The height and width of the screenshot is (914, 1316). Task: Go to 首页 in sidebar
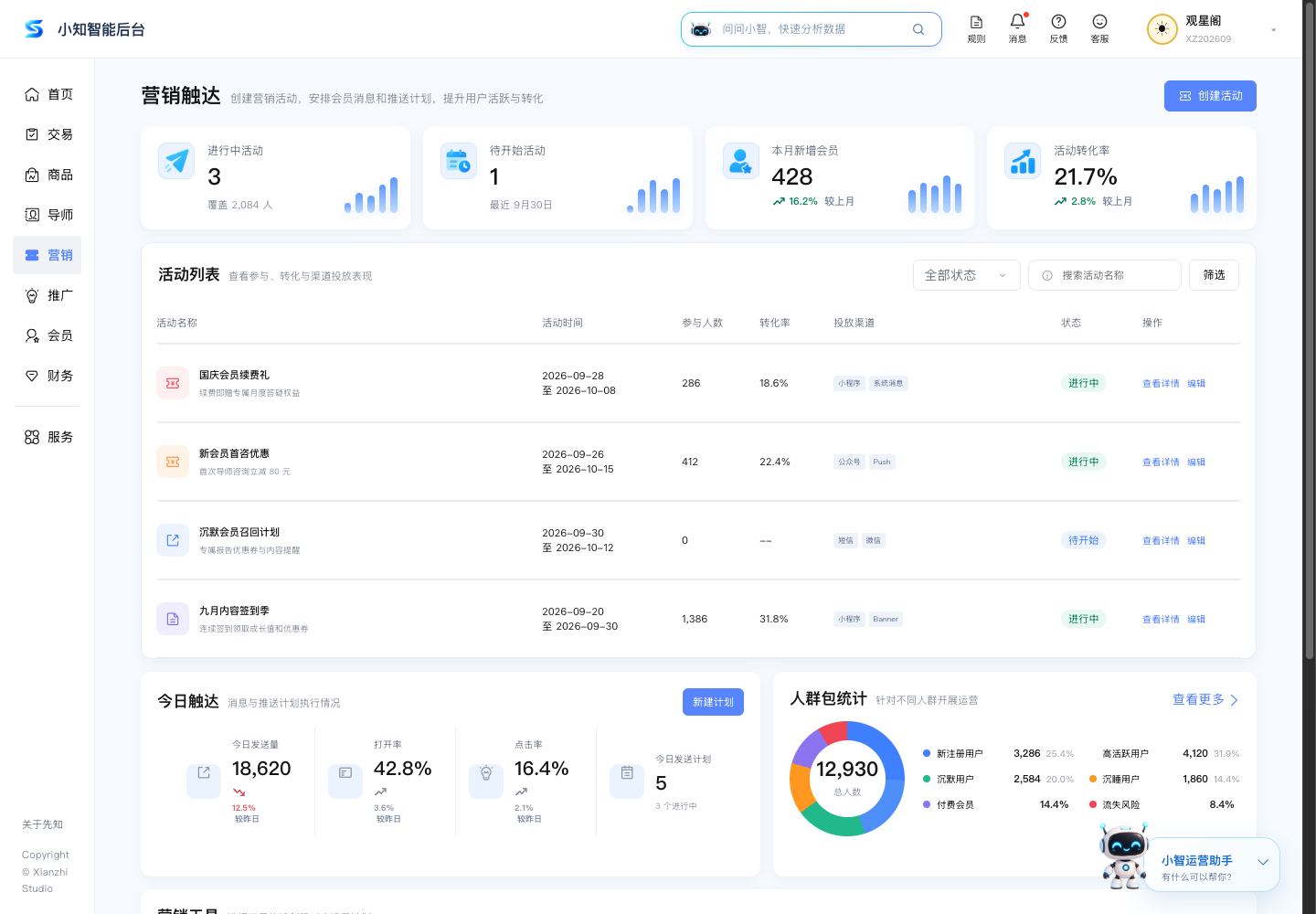[x=48, y=94]
